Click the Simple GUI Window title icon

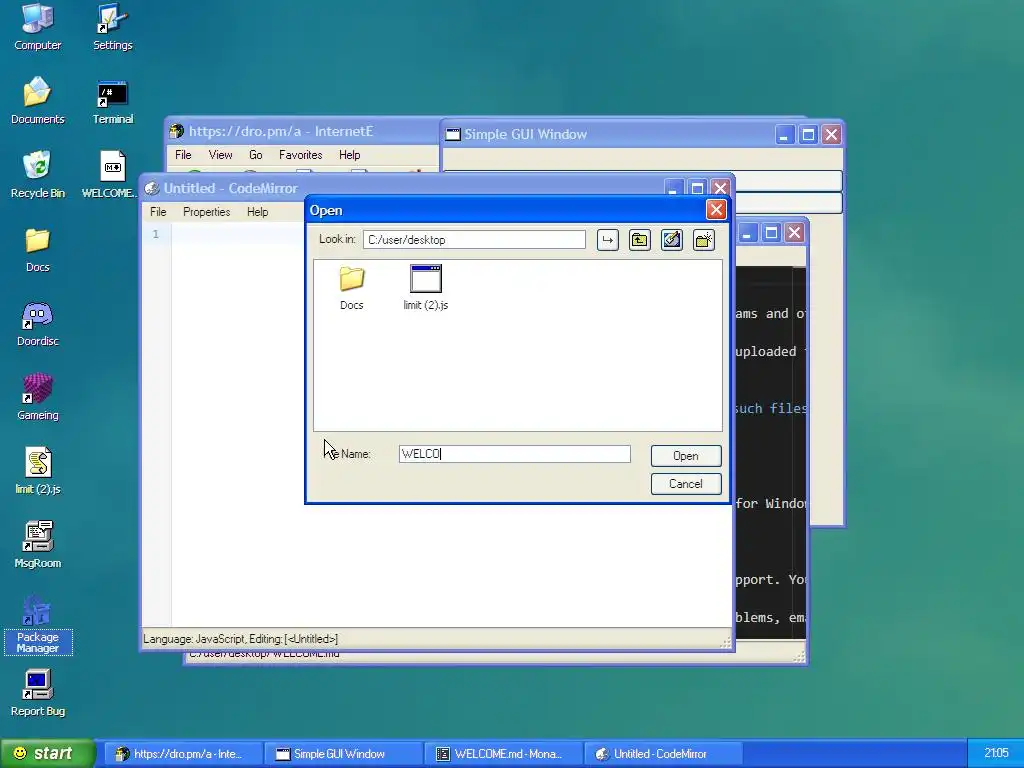tap(453, 135)
